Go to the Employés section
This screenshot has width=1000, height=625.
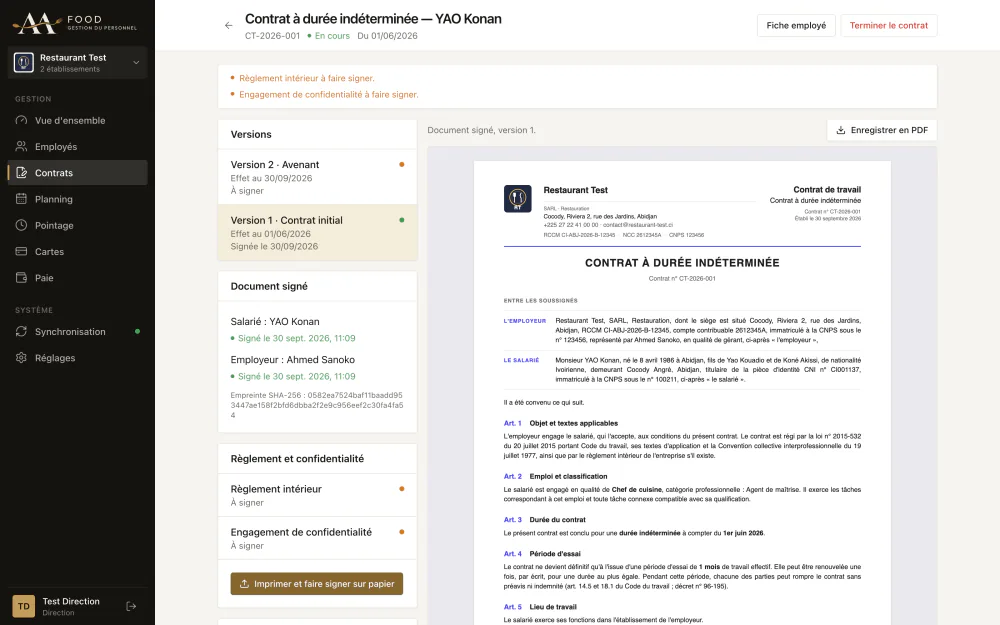78,147
